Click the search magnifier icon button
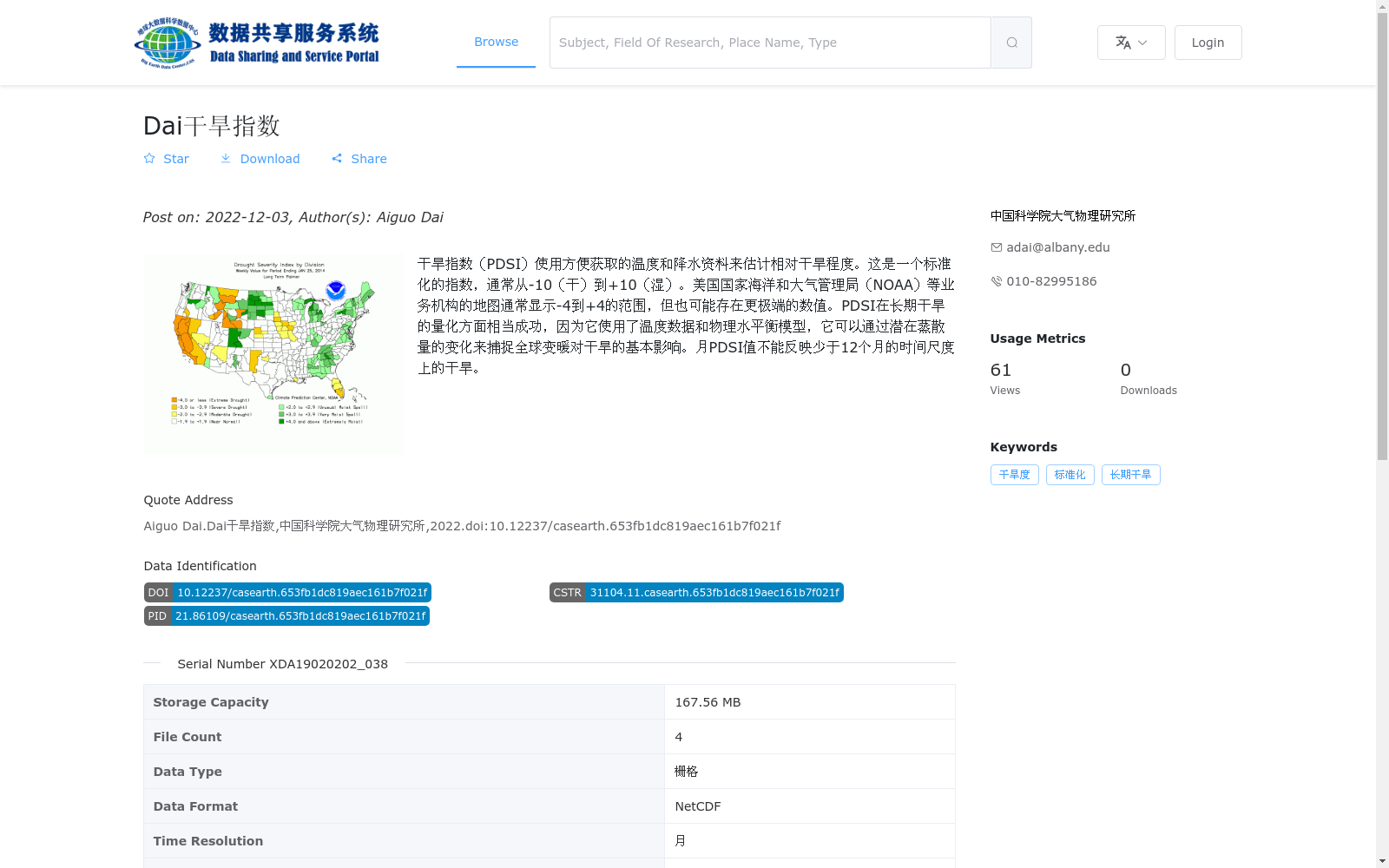The width and height of the screenshot is (1389, 868). pyautogui.click(x=1011, y=43)
